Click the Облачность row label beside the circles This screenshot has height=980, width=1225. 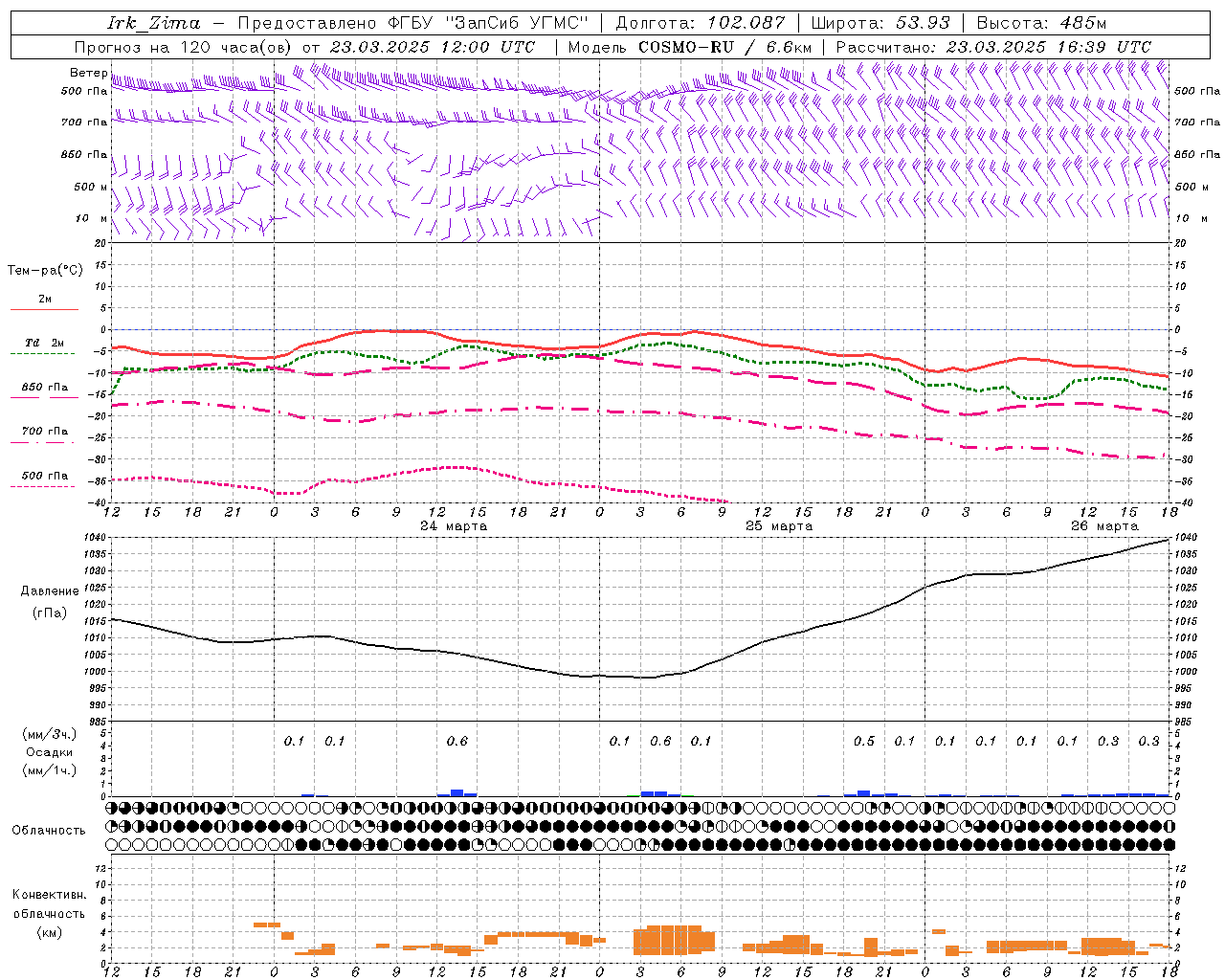[x=49, y=831]
